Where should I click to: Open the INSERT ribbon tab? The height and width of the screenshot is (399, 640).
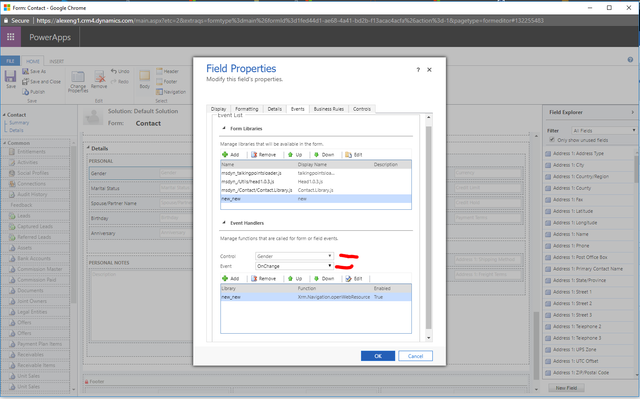pos(56,61)
